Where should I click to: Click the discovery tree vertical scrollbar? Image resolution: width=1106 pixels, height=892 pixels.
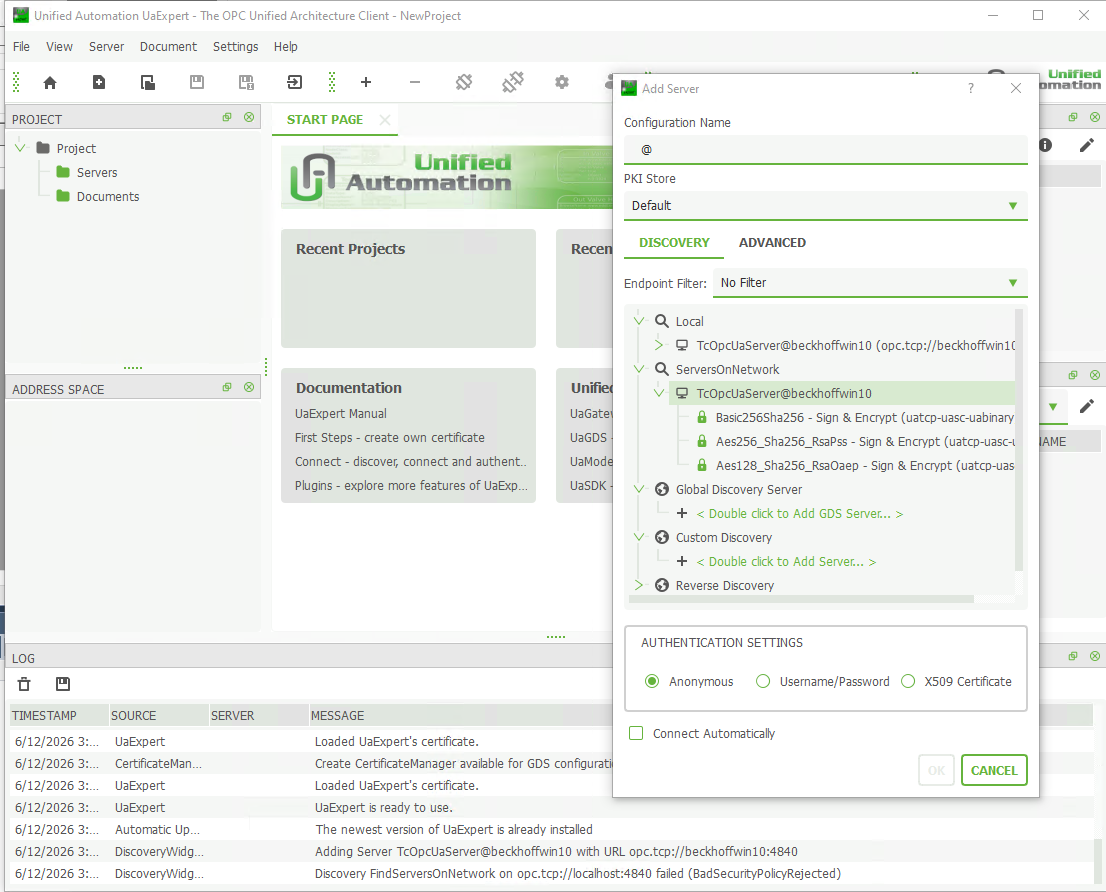click(1019, 440)
